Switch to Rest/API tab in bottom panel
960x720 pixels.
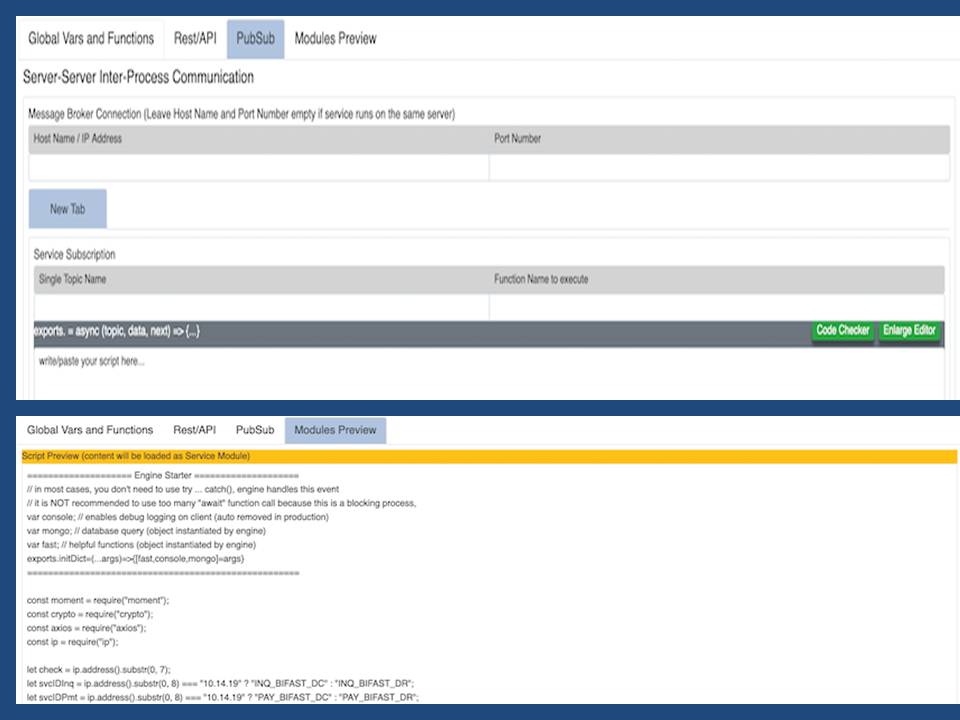(x=194, y=430)
